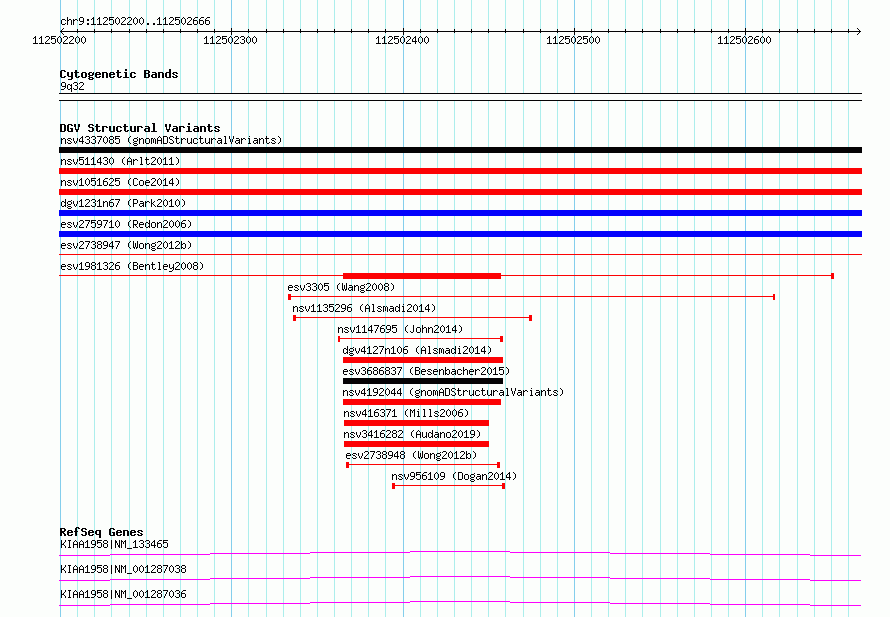The image size is (890, 617).
Task: Click the thin red line of esv2738947
Action: [460, 254]
